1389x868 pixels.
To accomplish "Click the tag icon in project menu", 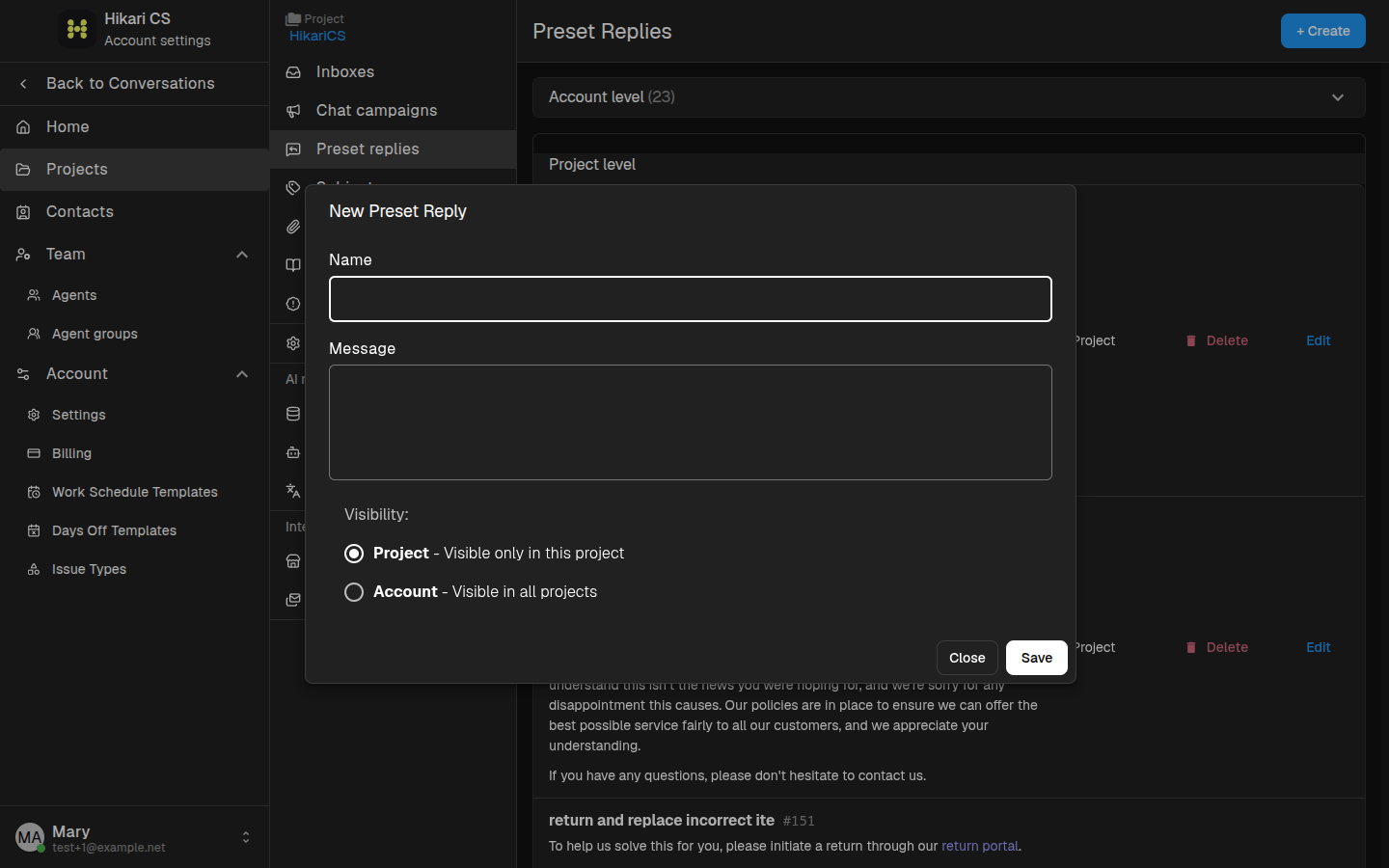I will [293, 188].
